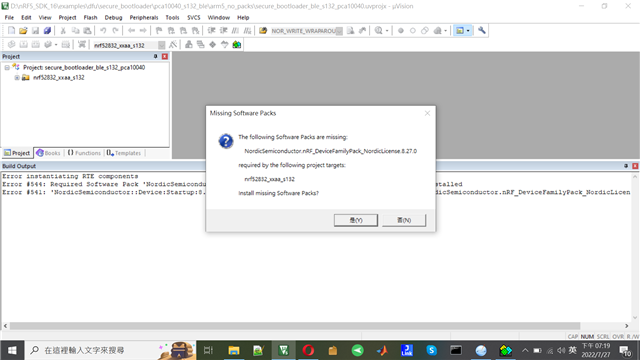Open the Flash menu

click(90, 18)
